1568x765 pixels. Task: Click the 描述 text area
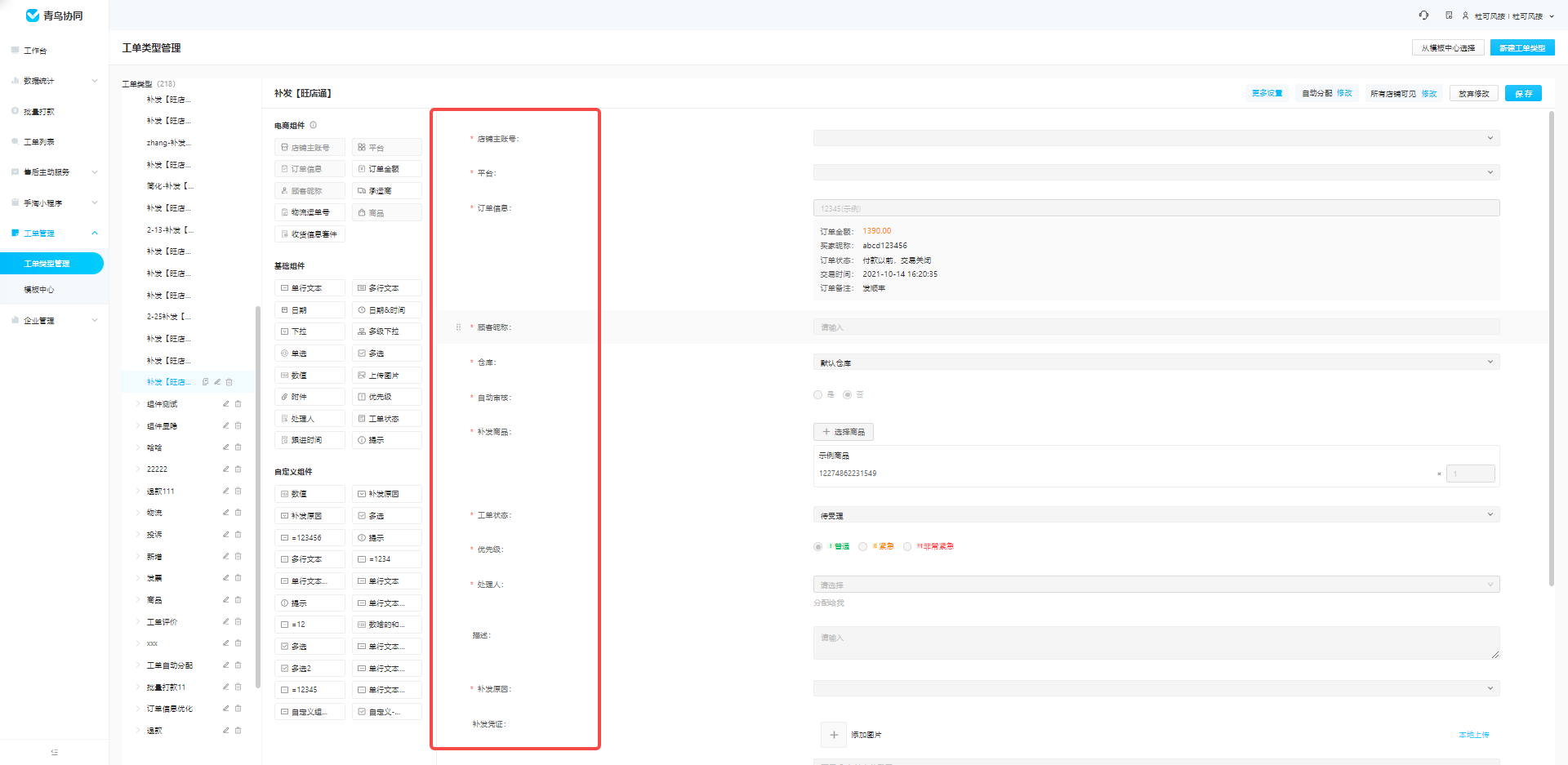(1156, 643)
